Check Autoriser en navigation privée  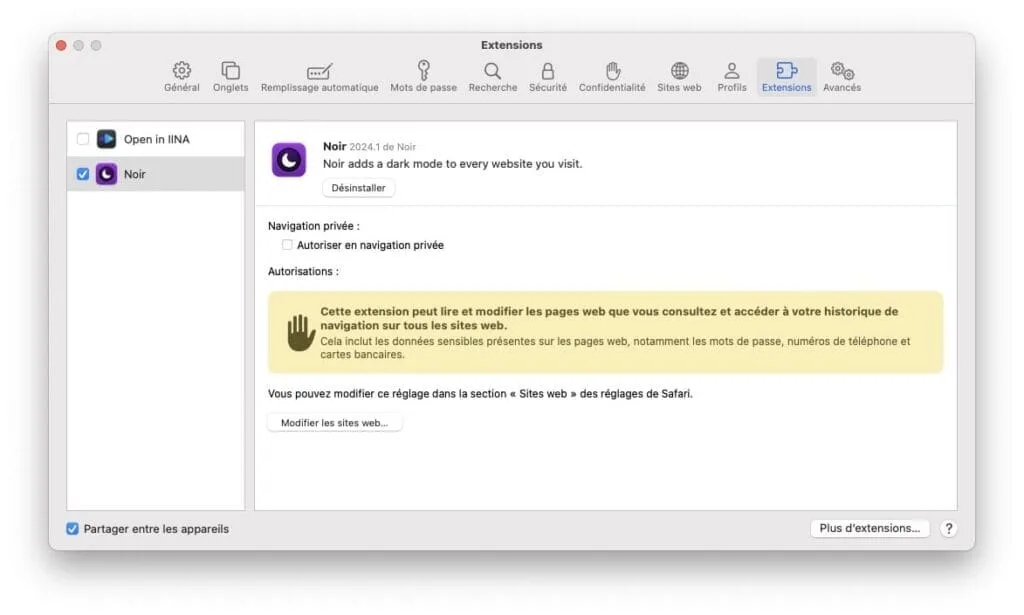(287, 244)
